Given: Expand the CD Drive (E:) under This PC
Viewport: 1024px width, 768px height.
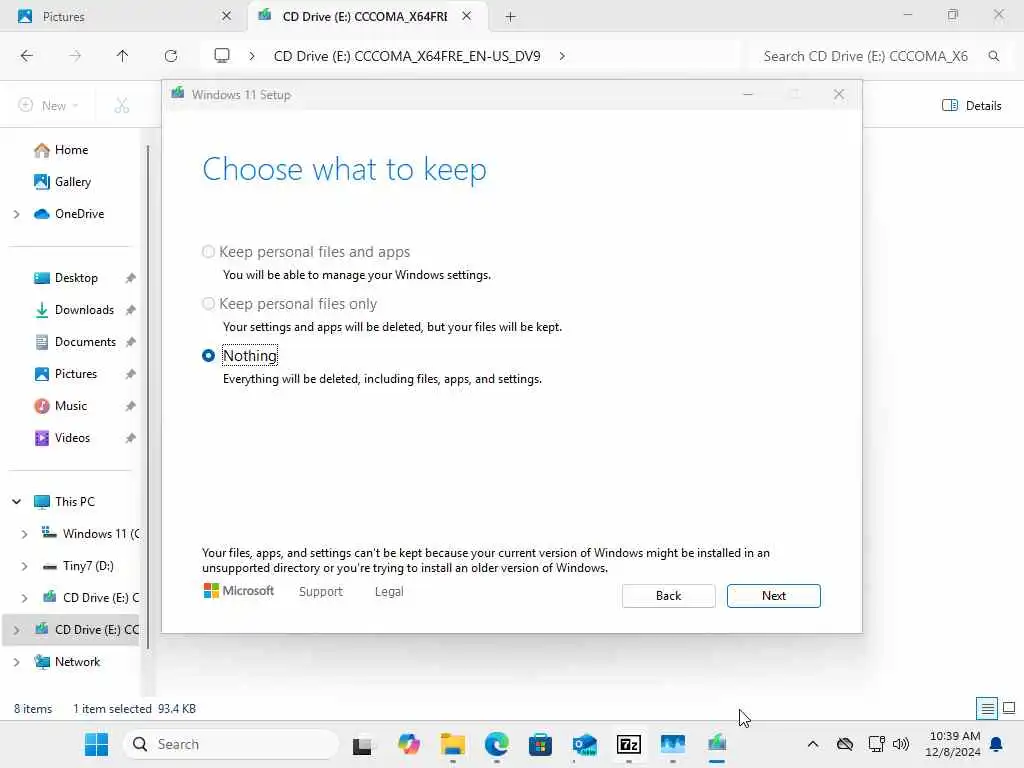Looking at the screenshot, I should (x=24, y=598).
